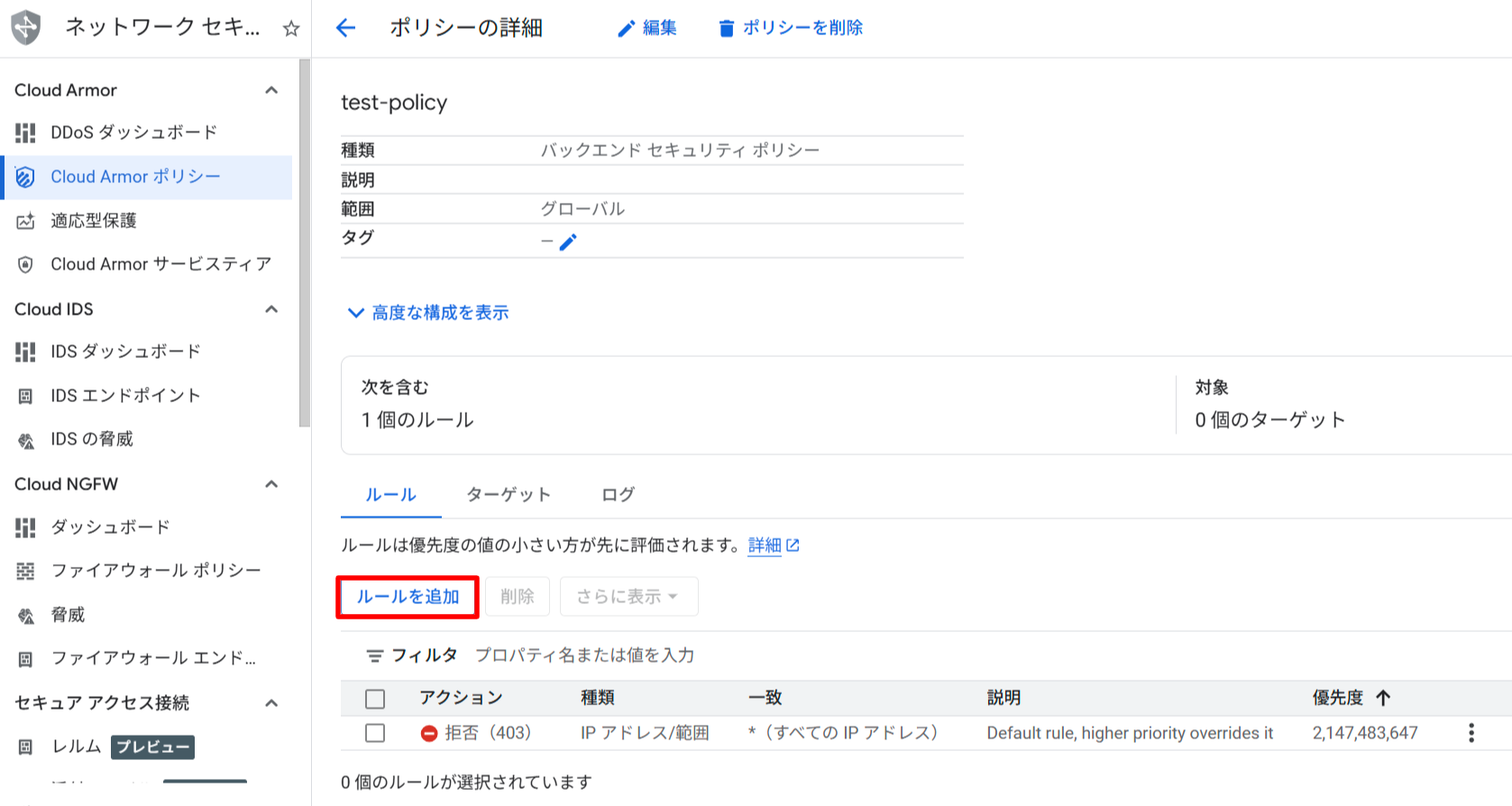This screenshot has height=806, width=1512.
Task: Collapse the Cloud Armor sidebar section
Action: [271, 90]
